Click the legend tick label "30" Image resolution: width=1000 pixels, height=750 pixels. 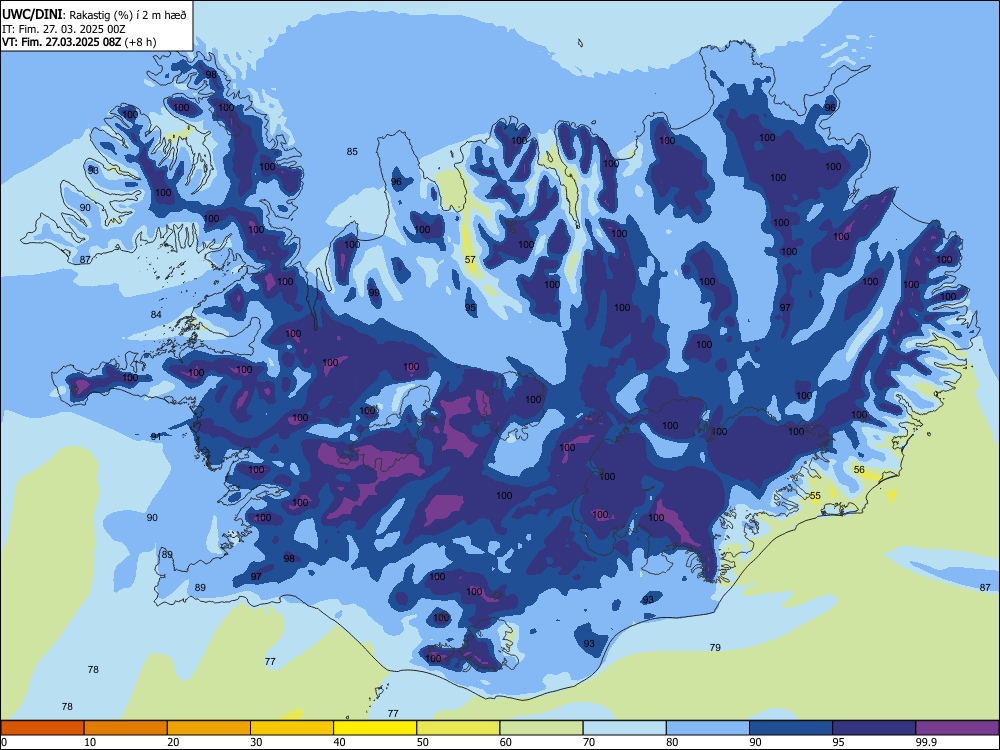tap(256, 742)
